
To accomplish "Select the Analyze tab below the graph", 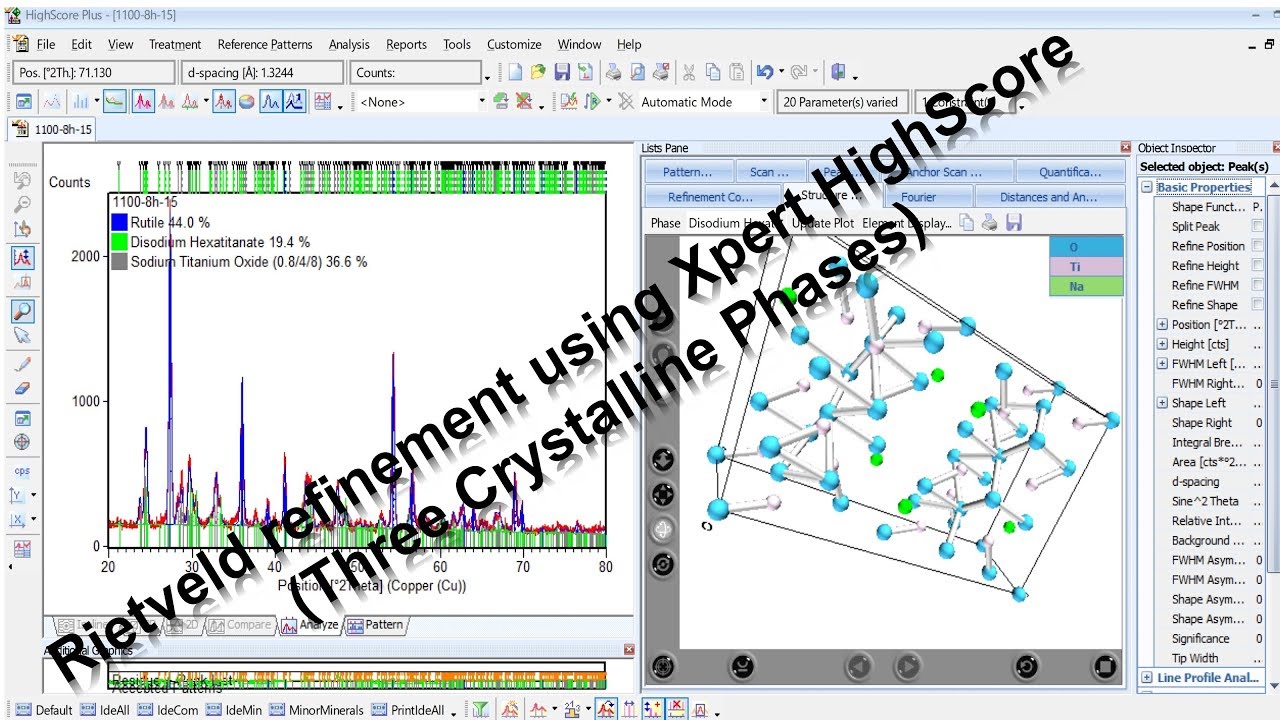I will tap(309, 625).
